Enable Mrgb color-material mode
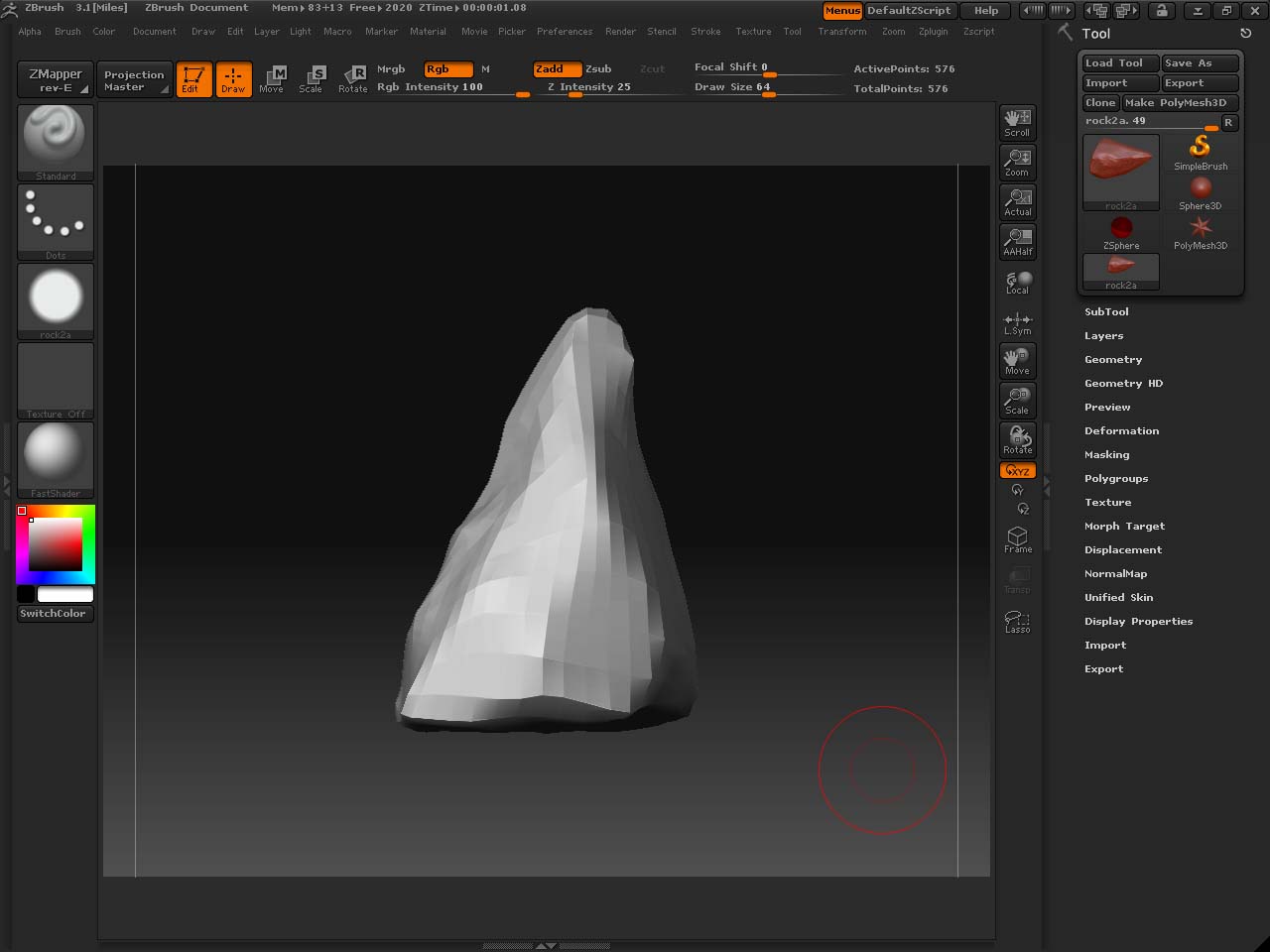The height and width of the screenshot is (952, 1270). coord(391,69)
